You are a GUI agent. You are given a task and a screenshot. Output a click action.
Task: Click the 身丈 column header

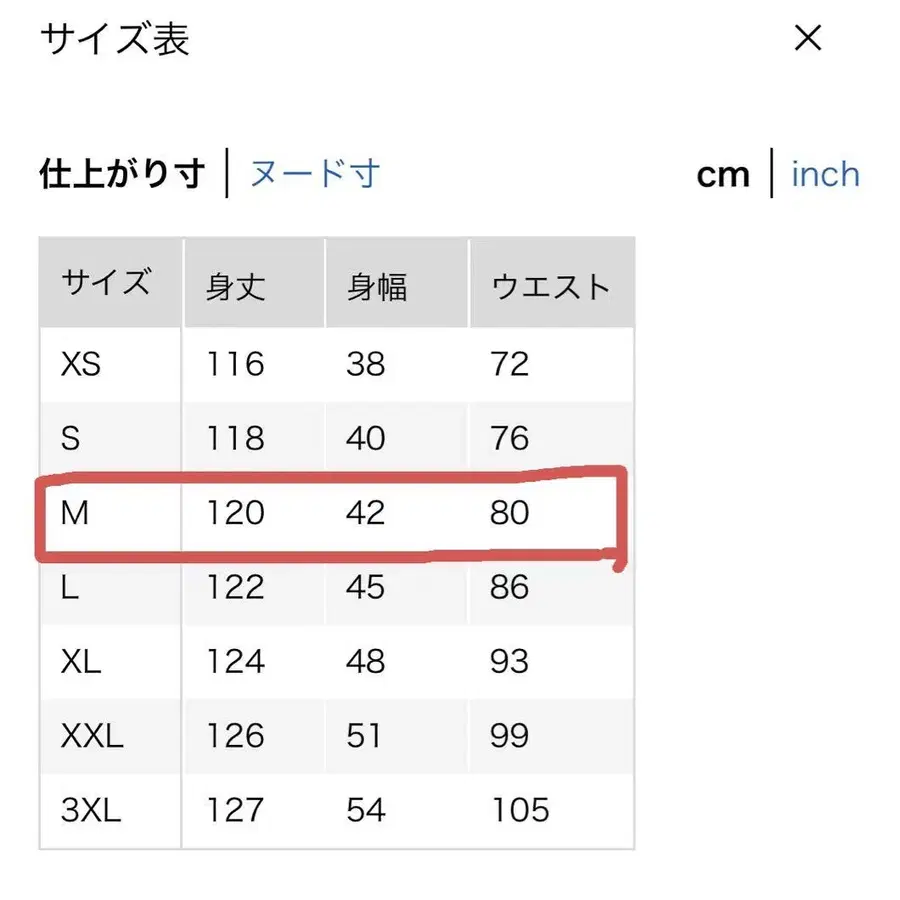(x=235, y=287)
